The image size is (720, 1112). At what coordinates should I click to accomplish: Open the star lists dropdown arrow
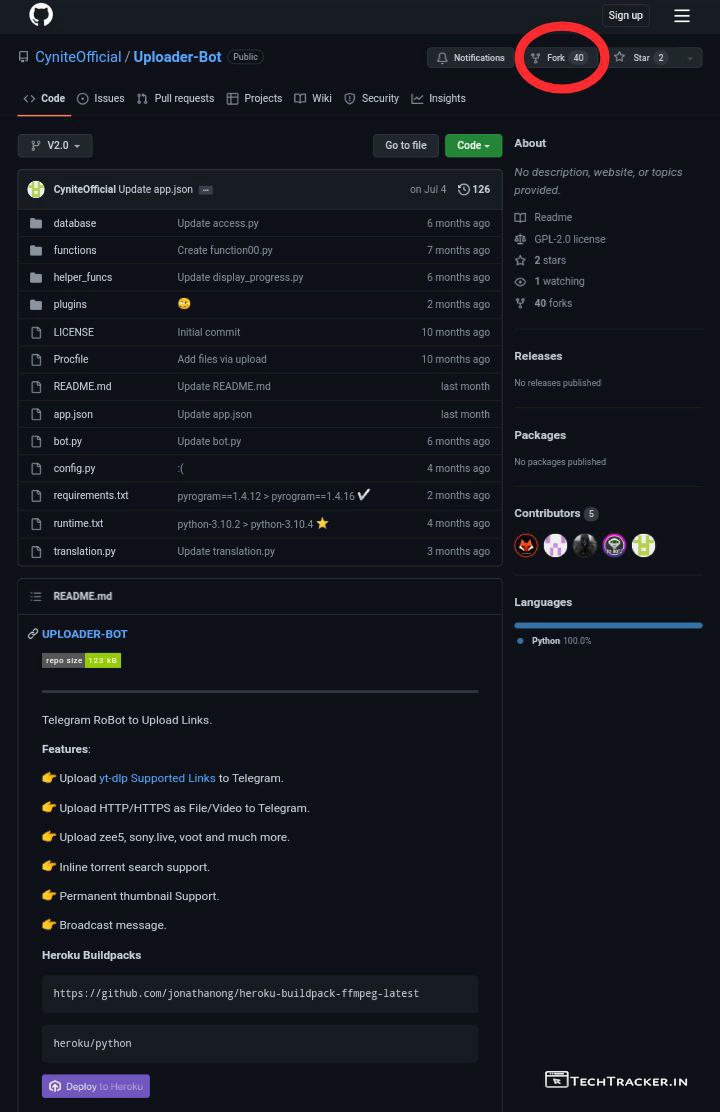pos(689,58)
